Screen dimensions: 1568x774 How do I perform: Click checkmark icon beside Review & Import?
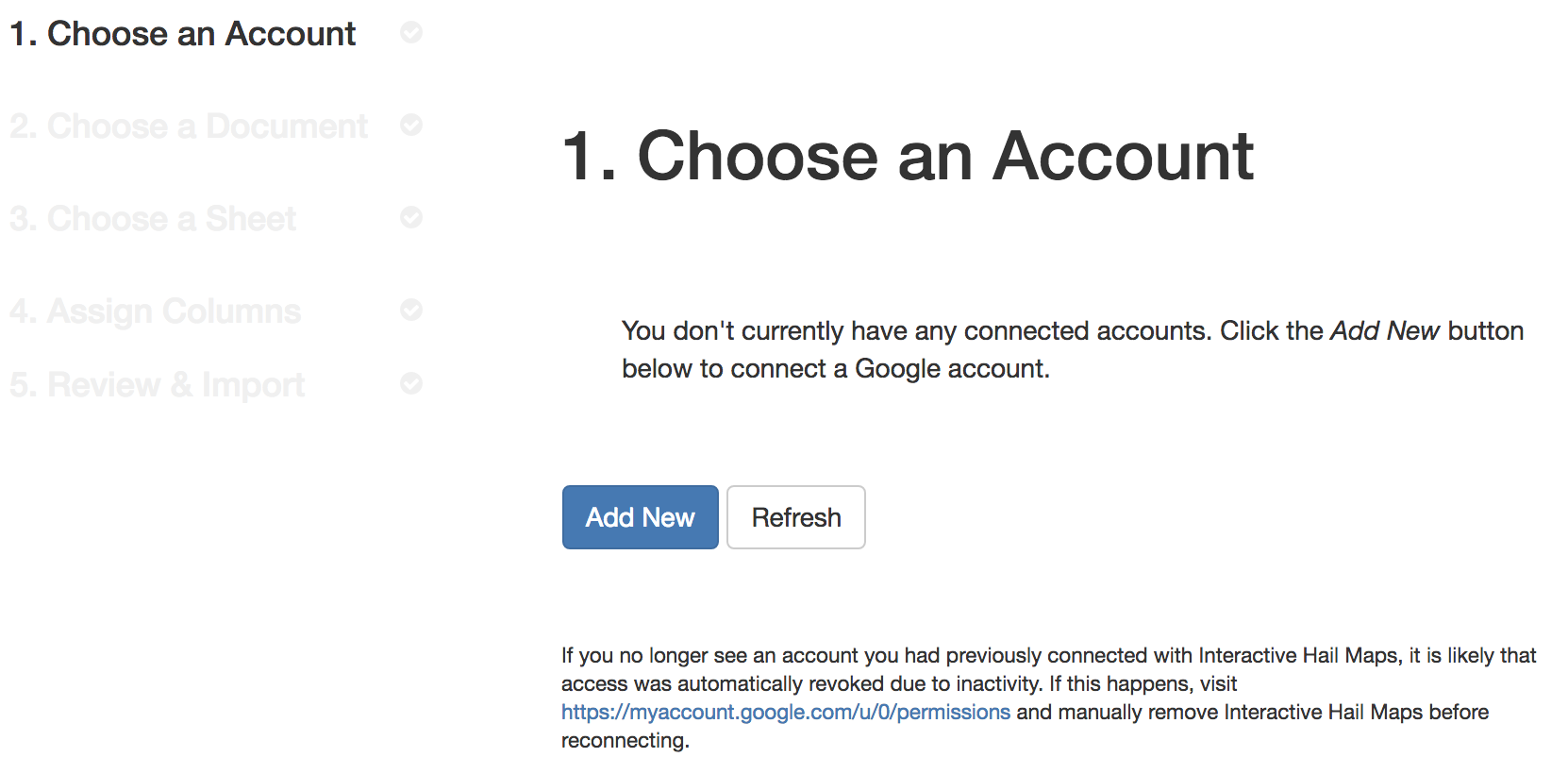411,383
